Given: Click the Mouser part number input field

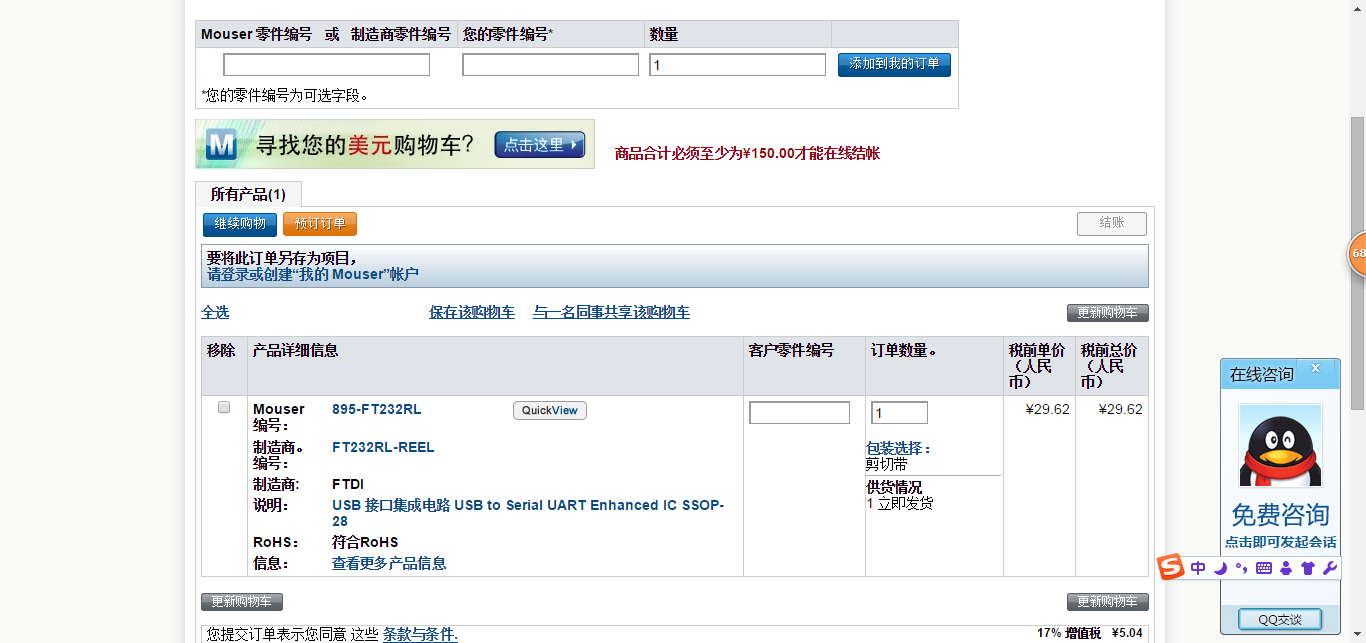Looking at the screenshot, I should [326, 65].
